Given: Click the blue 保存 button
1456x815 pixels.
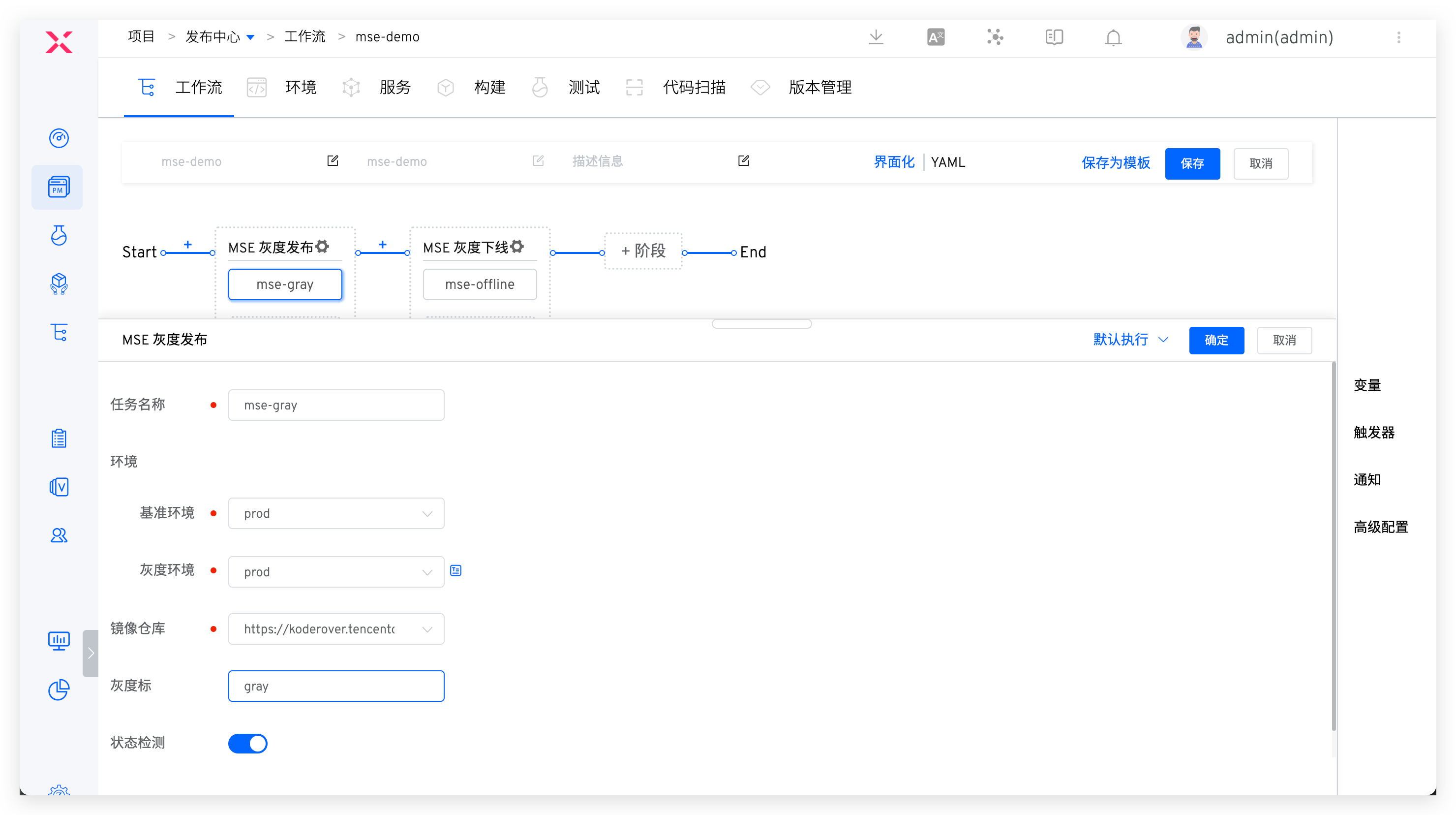Looking at the screenshot, I should point(1192,163).
